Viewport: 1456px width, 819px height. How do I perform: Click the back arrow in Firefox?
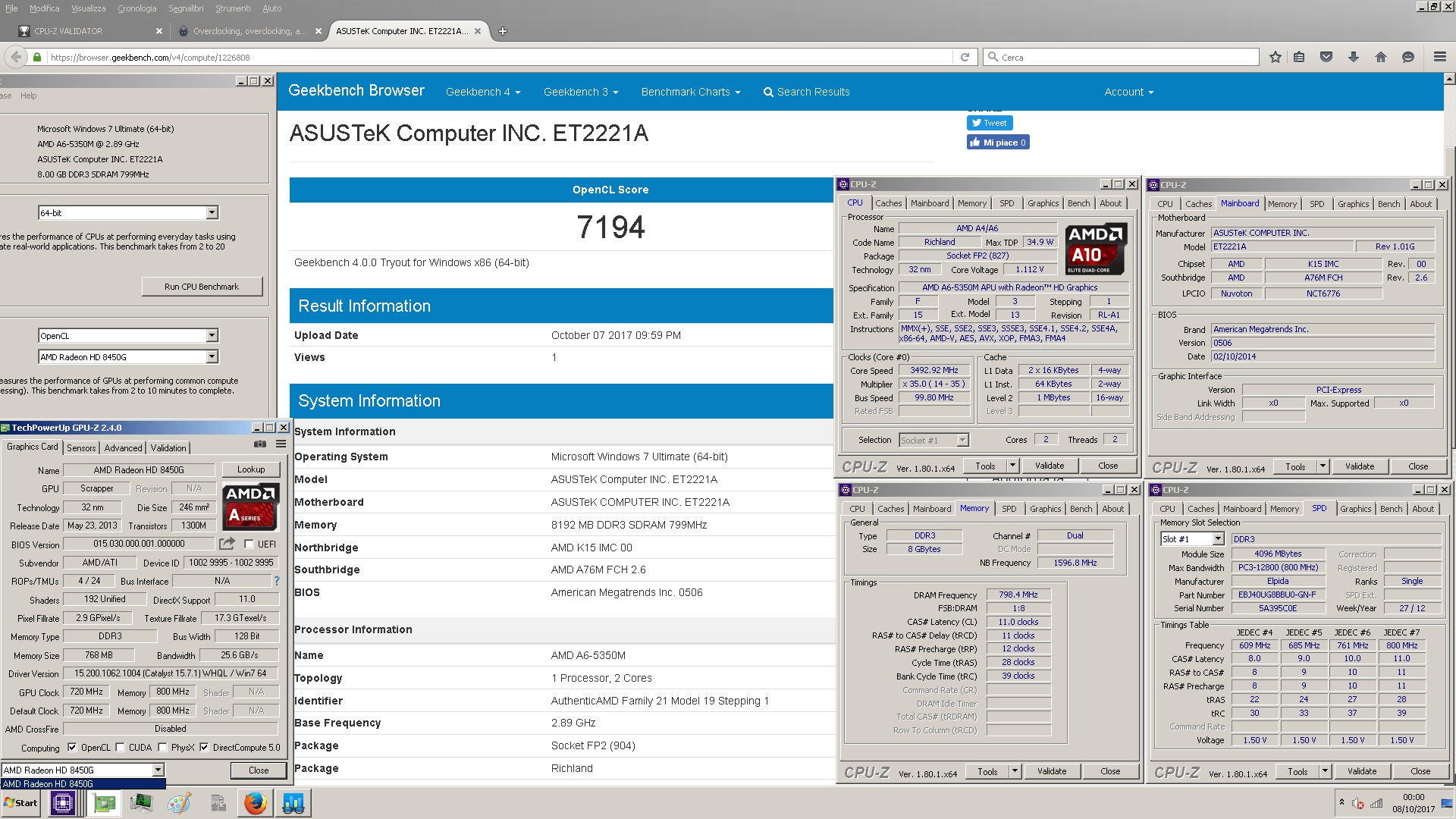point(15,57)
